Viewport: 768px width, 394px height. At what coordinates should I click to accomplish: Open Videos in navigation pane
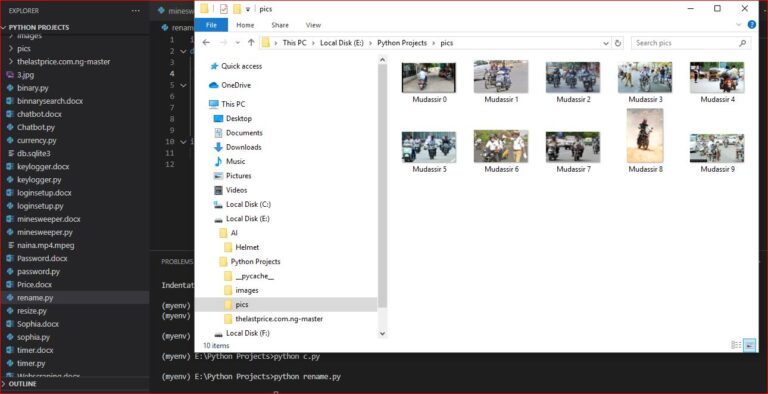click(x=230, y=190)
